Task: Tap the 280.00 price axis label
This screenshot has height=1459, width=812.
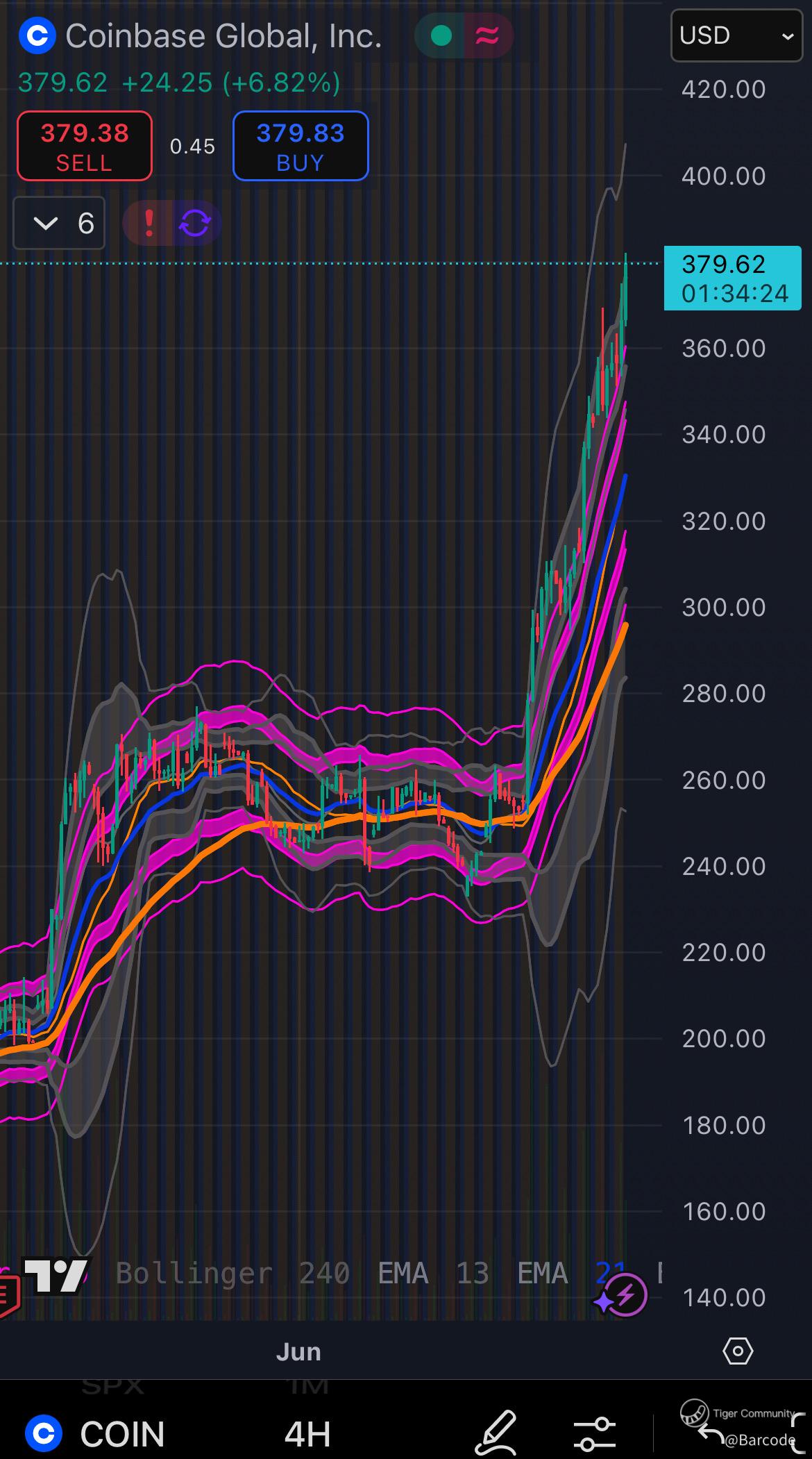Action: click(724, 694)
